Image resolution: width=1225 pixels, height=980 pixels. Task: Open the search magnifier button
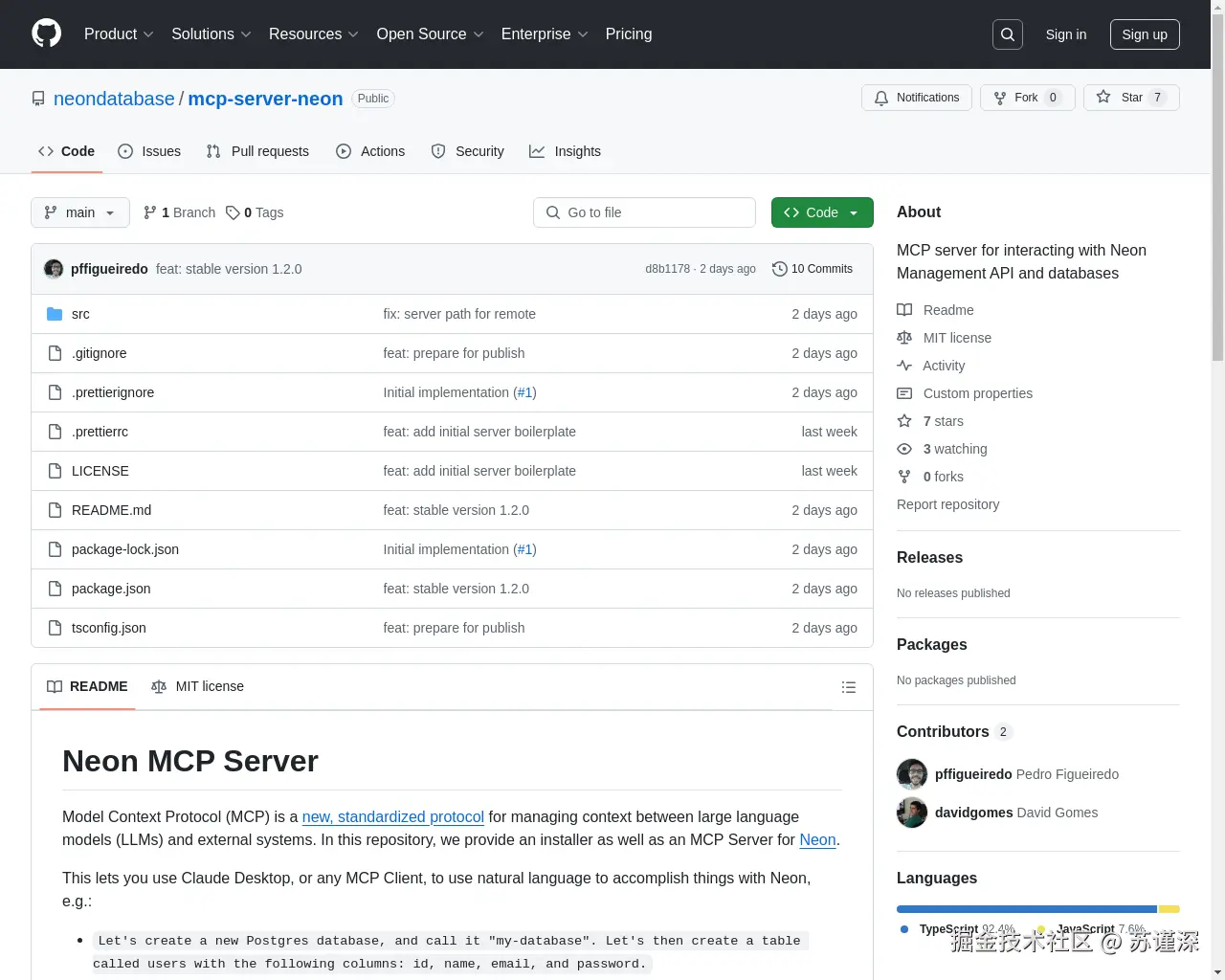click(1008, 34)
